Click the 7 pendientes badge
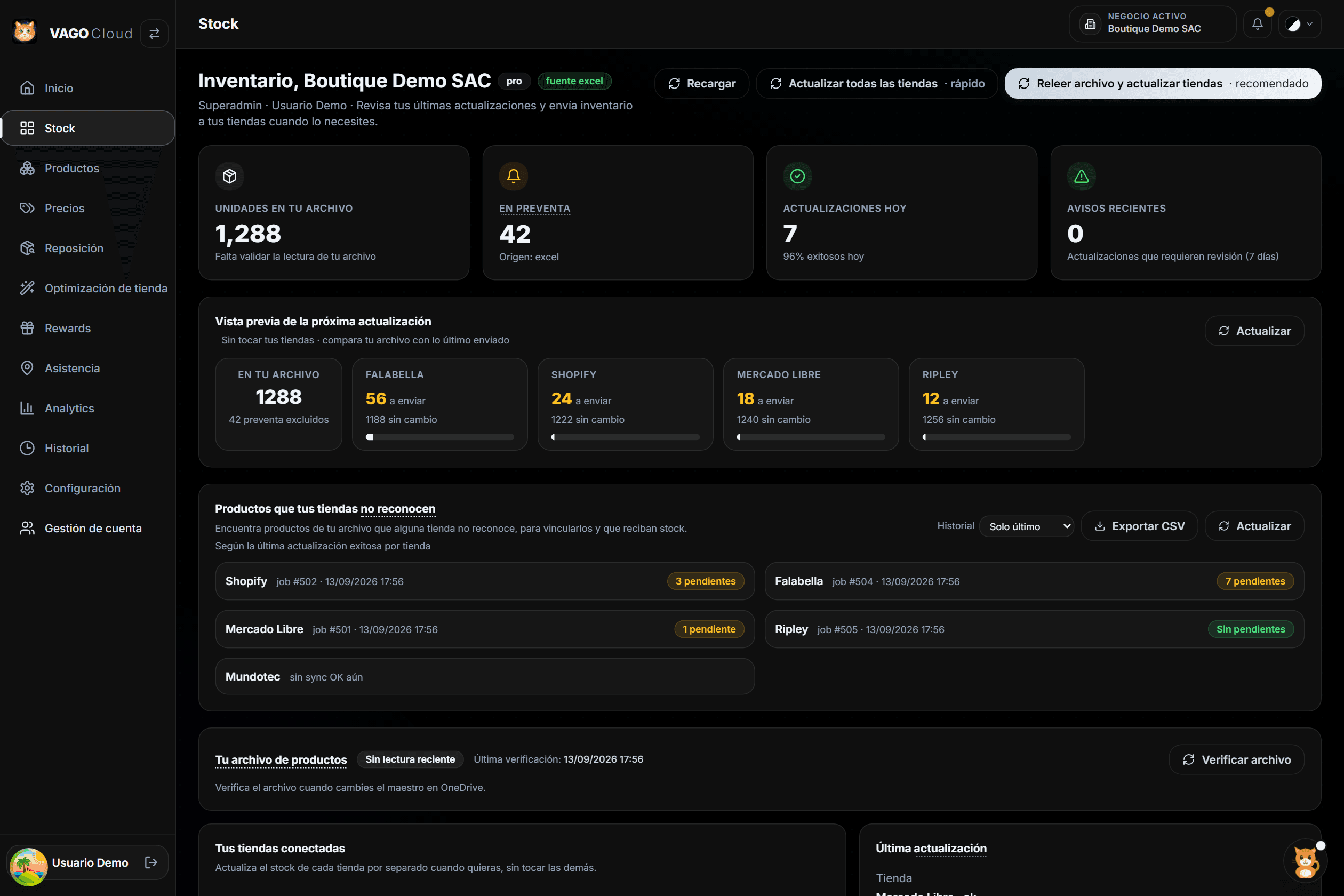1344x896 pixels. click(x=1255, y=581)
